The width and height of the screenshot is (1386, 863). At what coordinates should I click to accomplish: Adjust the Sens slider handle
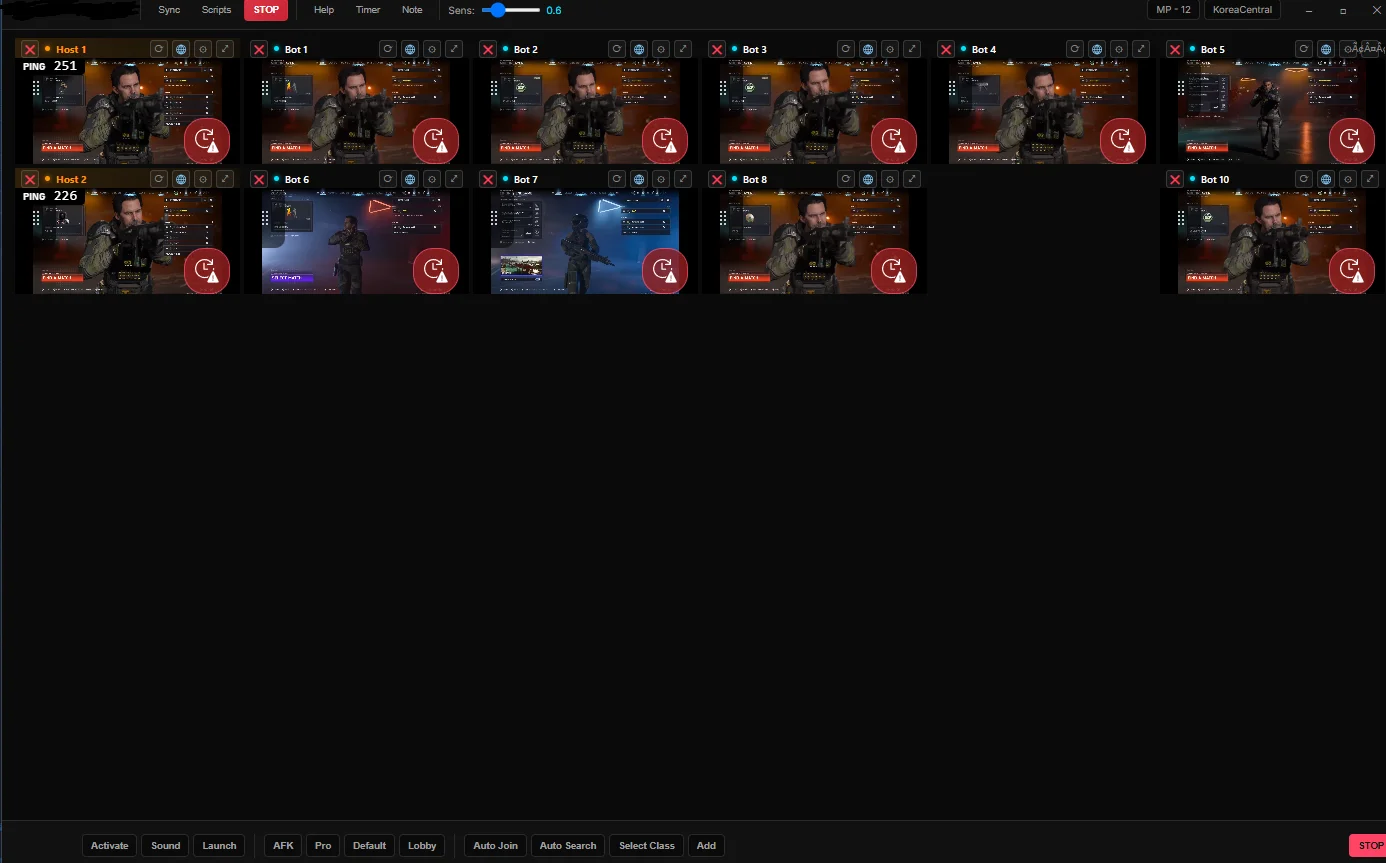tap(498, 10)
